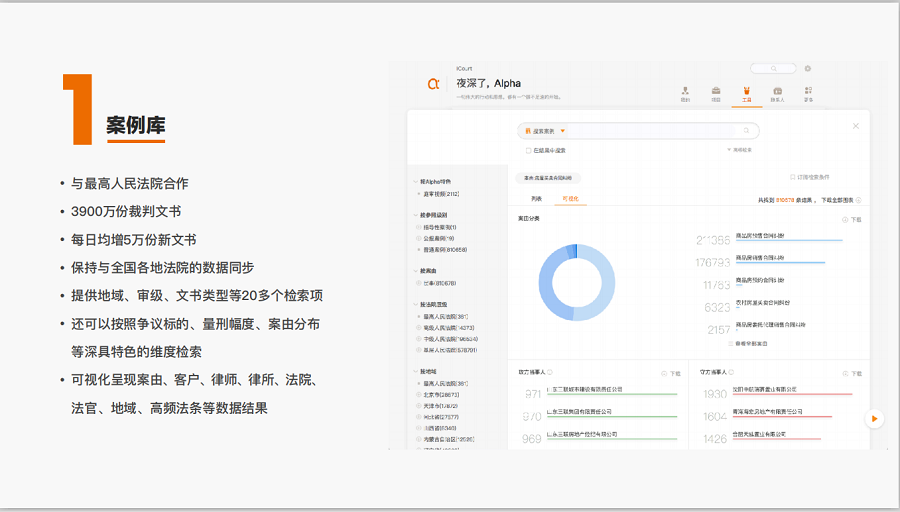
Task: Click the small top search pill
Action: tap(773, 68)
